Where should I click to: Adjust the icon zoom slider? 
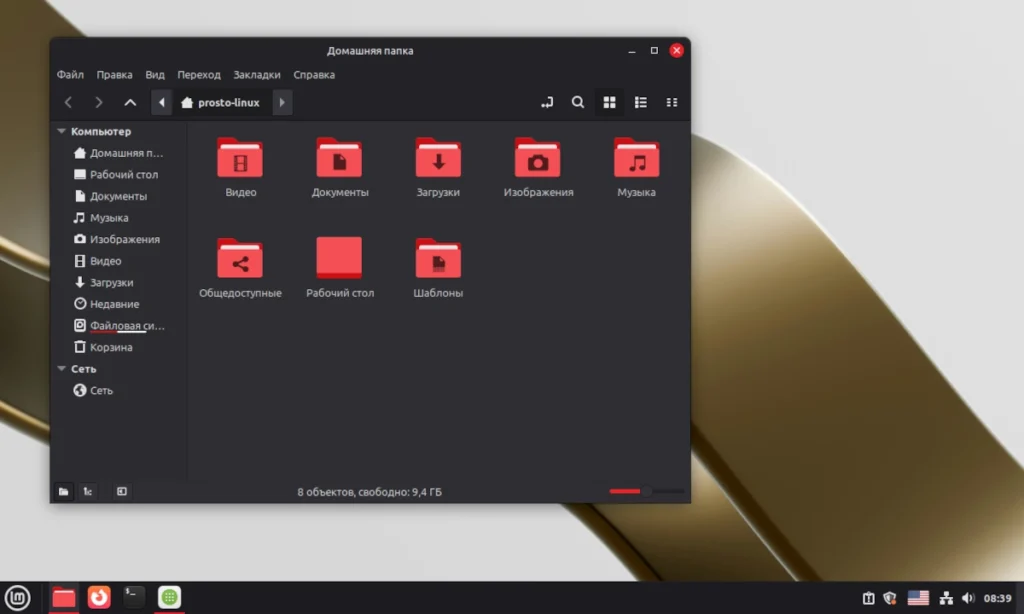tap(647, 491)
